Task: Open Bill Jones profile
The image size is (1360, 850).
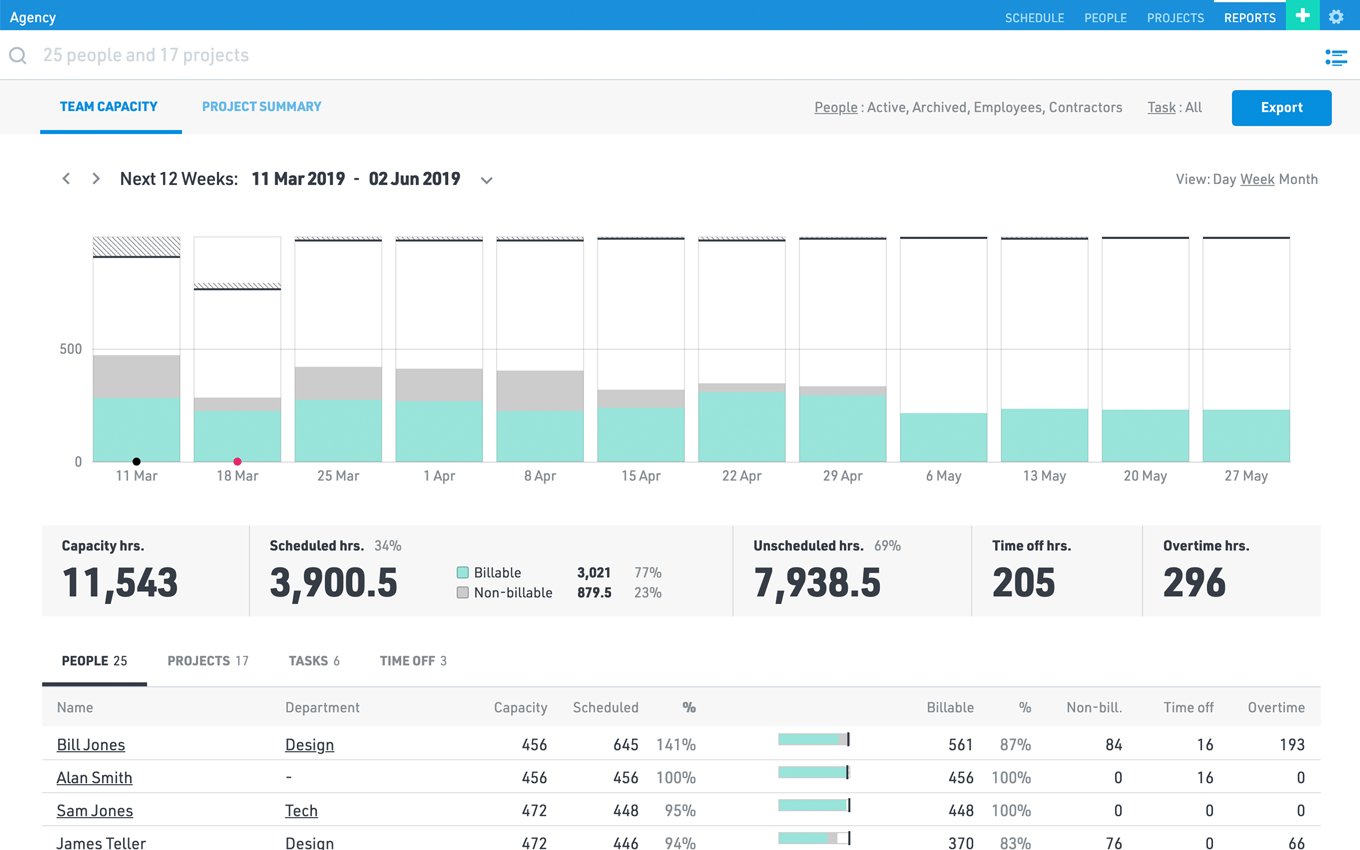Action: 91,744
